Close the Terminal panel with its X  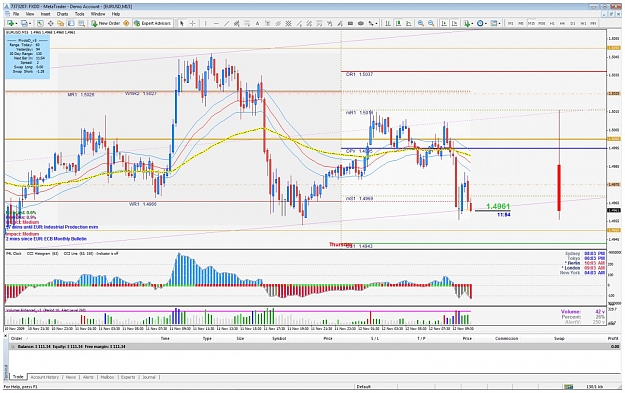(6, 336)
